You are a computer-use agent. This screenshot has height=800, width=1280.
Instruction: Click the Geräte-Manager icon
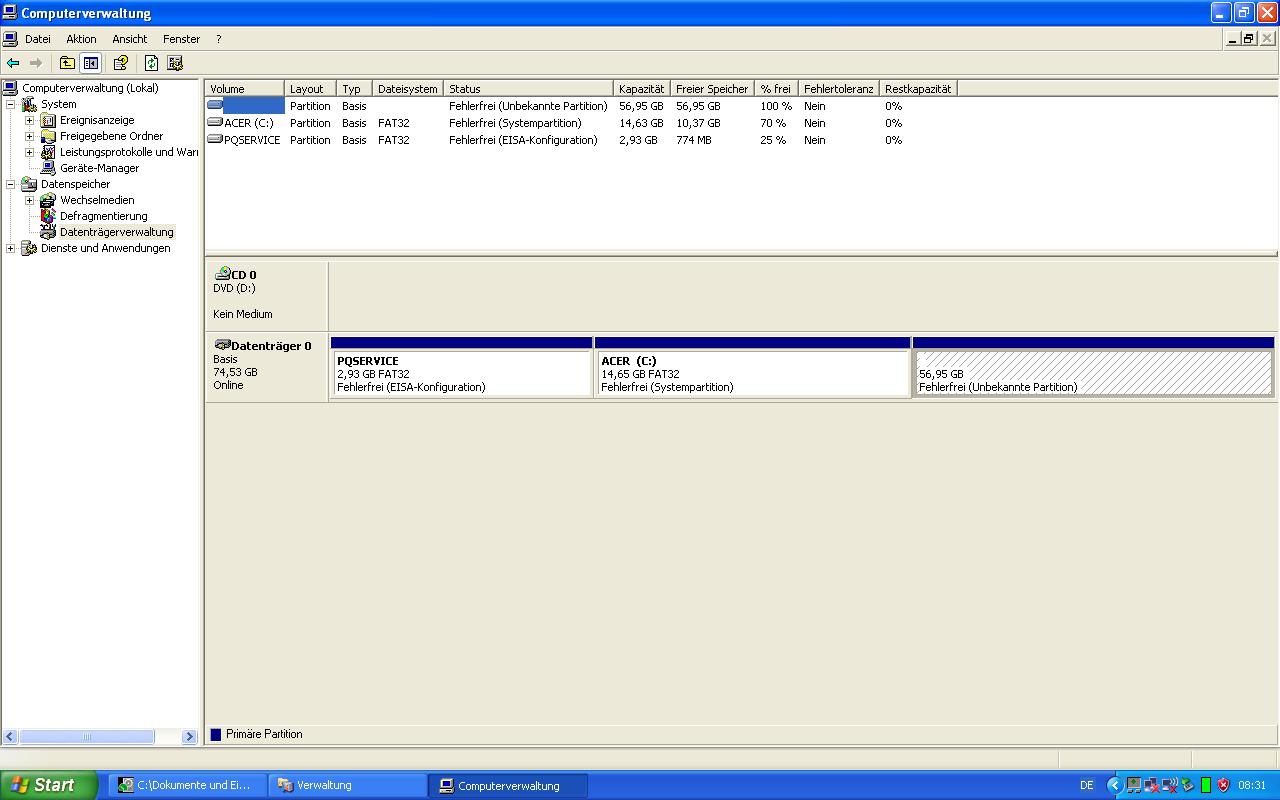pyautogui.click(x=48, y=168)
